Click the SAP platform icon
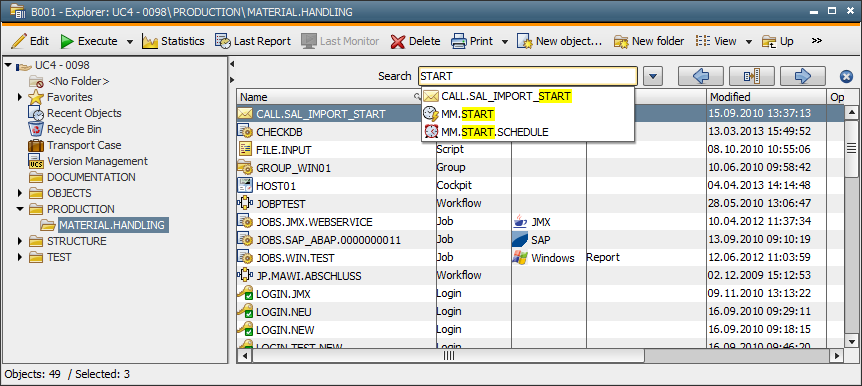Screen dimensions: 862x386 pos(520,240)
